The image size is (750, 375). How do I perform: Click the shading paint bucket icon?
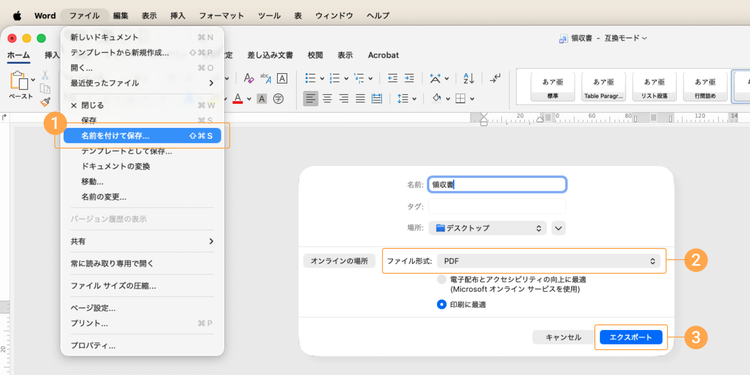coord(436,99)
